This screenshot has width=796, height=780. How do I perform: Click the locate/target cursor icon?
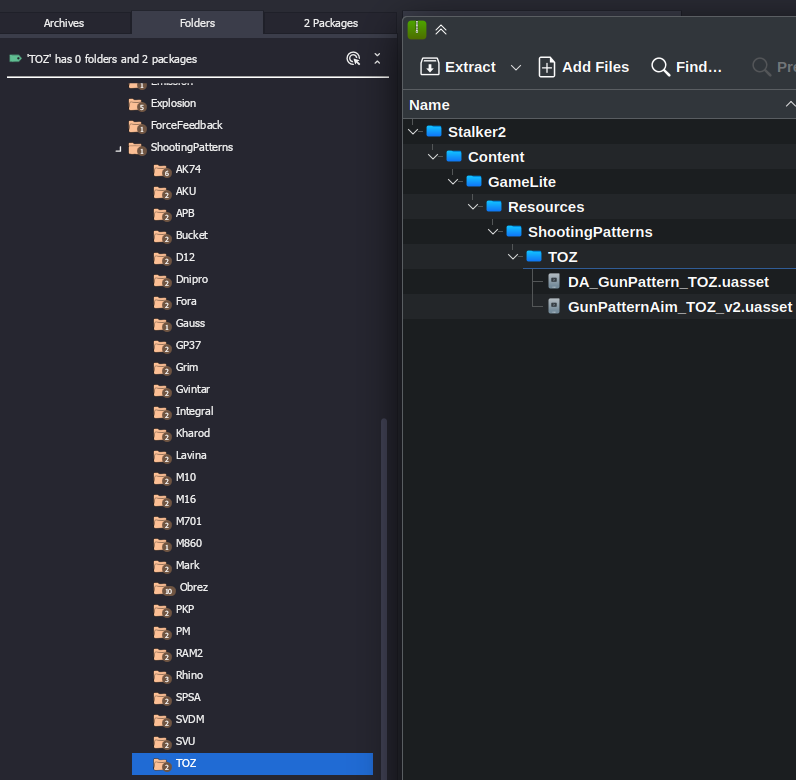pos(353,59)
